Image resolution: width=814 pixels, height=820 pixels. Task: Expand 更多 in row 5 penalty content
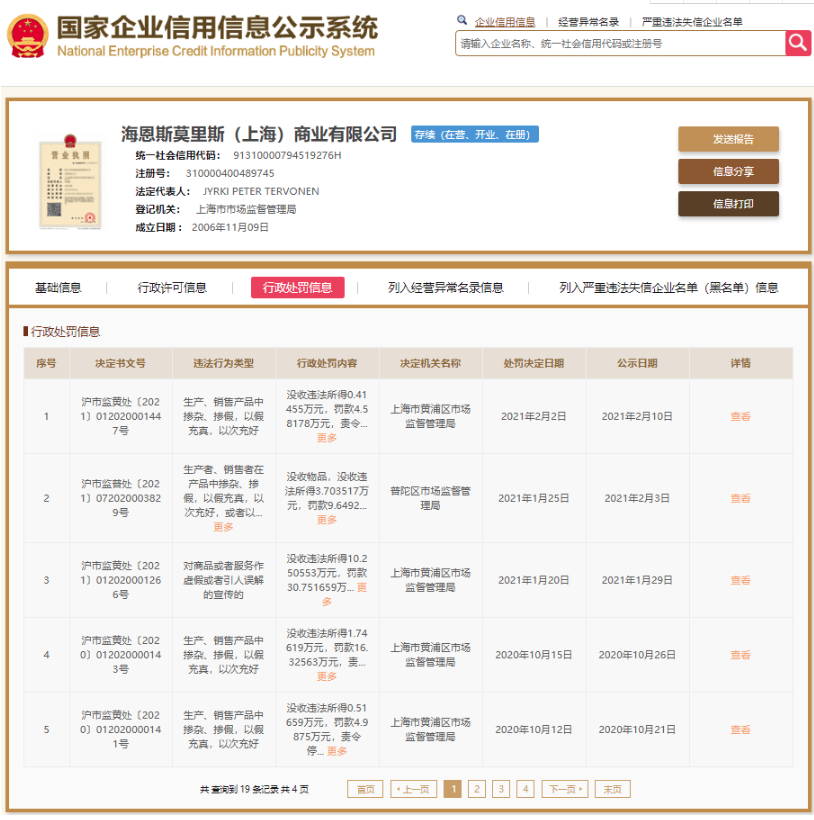coord(337,751)
